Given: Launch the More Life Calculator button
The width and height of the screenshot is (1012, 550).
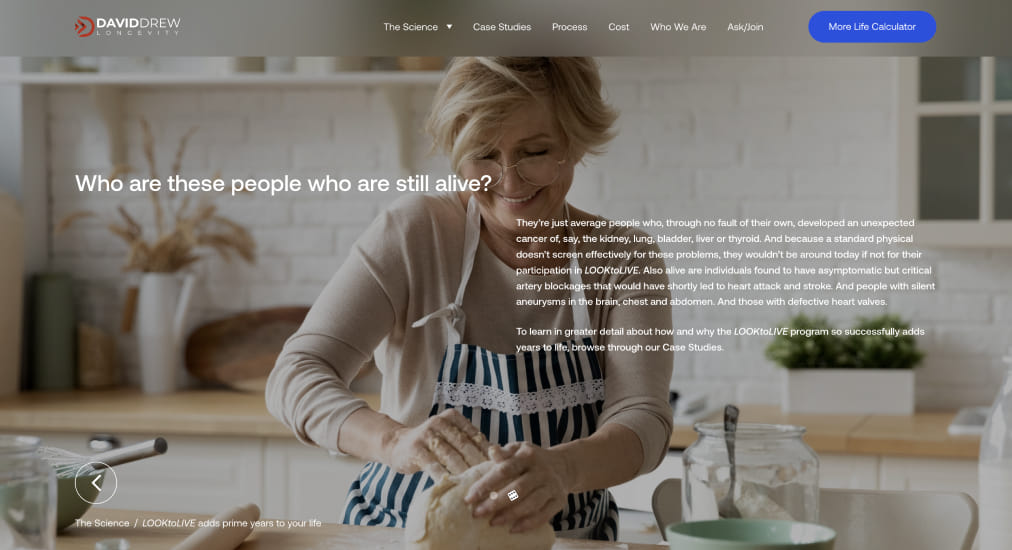Looking at the screenshot, I should [872, 26].
